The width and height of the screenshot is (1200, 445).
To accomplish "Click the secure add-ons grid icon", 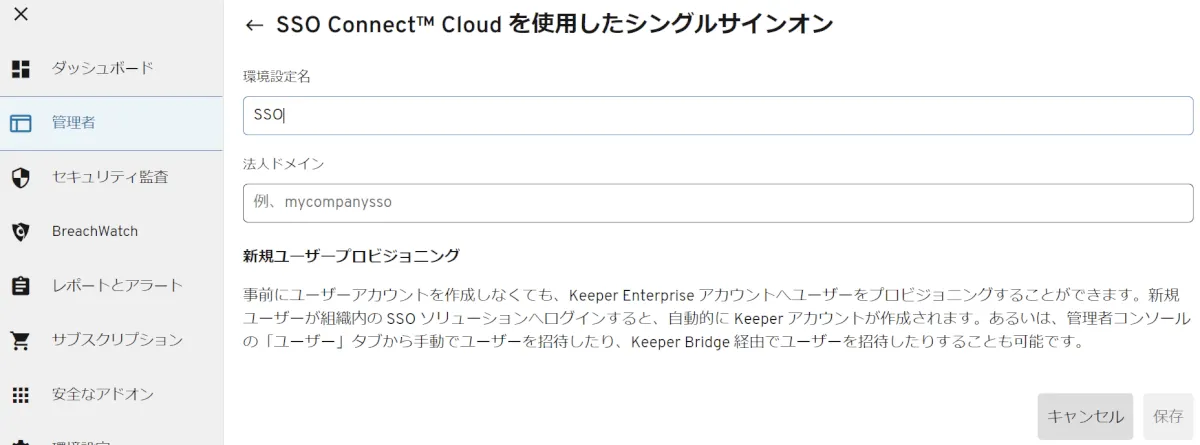I will pos(20,394).
